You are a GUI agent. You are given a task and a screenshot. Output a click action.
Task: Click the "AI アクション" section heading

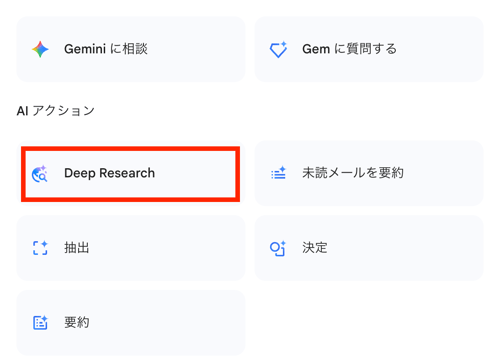click(x=56, y=111)
